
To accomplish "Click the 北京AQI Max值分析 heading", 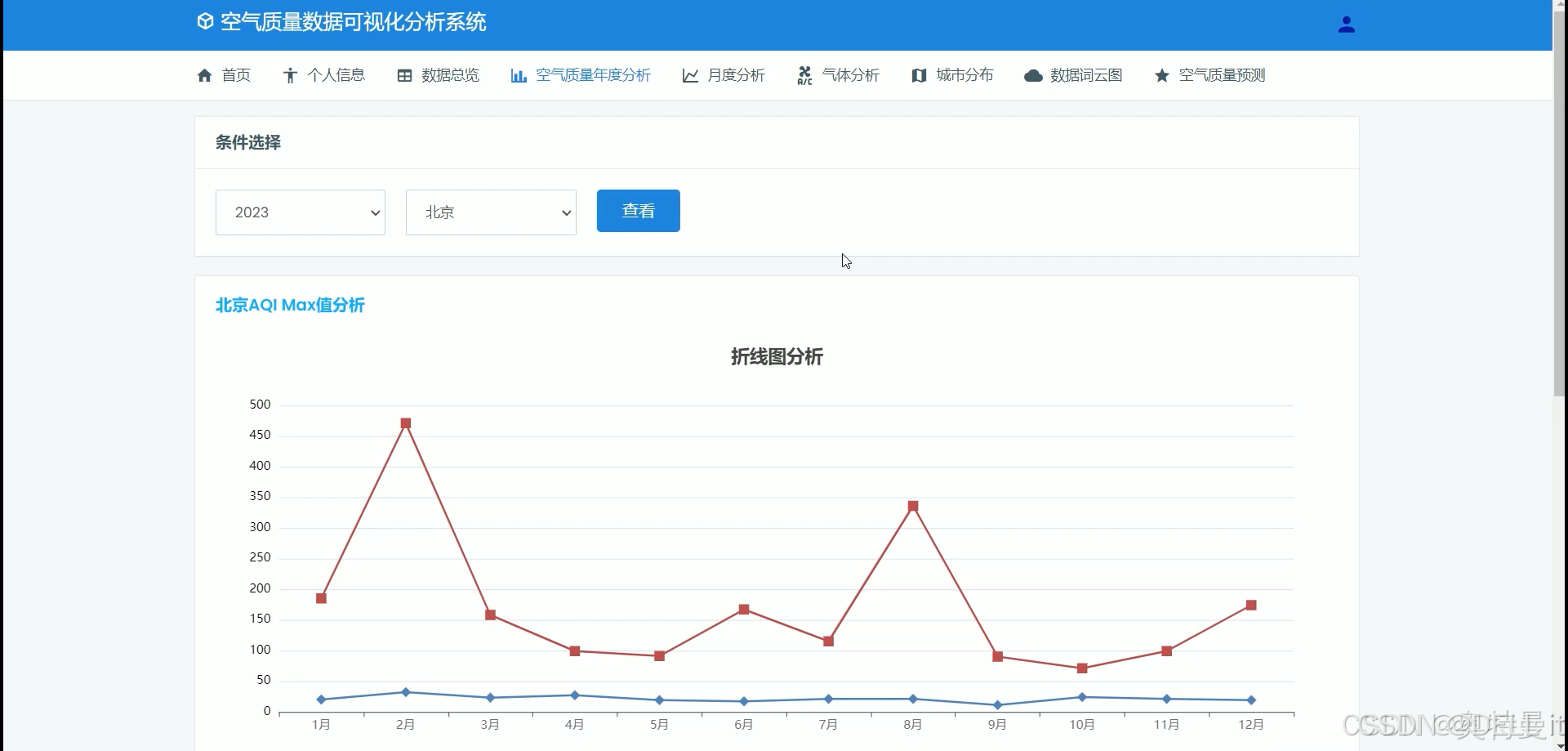I will 290,305.
